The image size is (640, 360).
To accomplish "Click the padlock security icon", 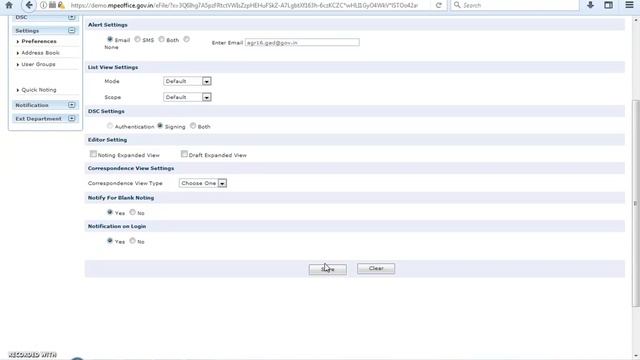I will click(x=61, y=5).
